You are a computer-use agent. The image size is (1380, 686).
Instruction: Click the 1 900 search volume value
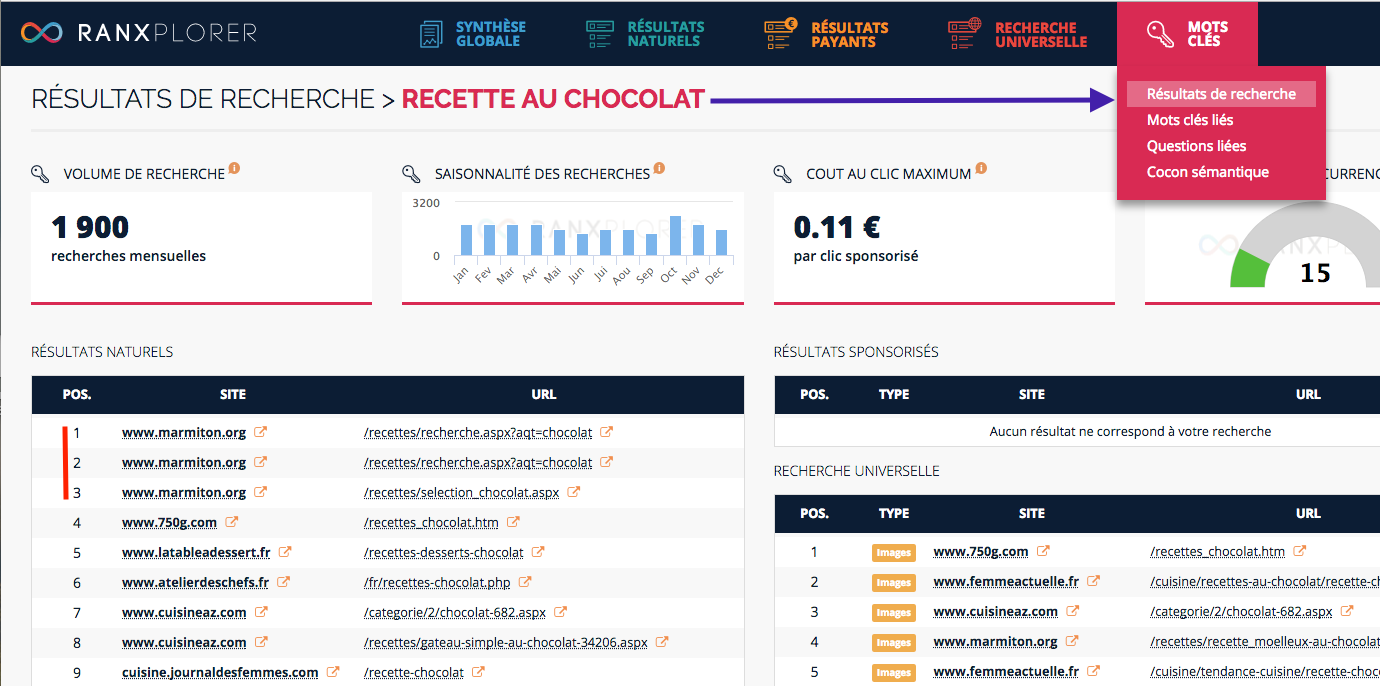click(x=90, y=227)
